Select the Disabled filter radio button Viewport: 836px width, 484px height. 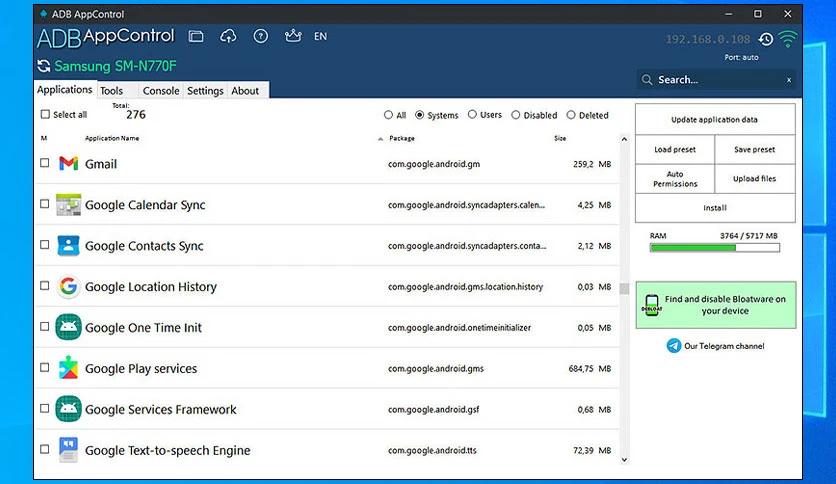[516, 115]
